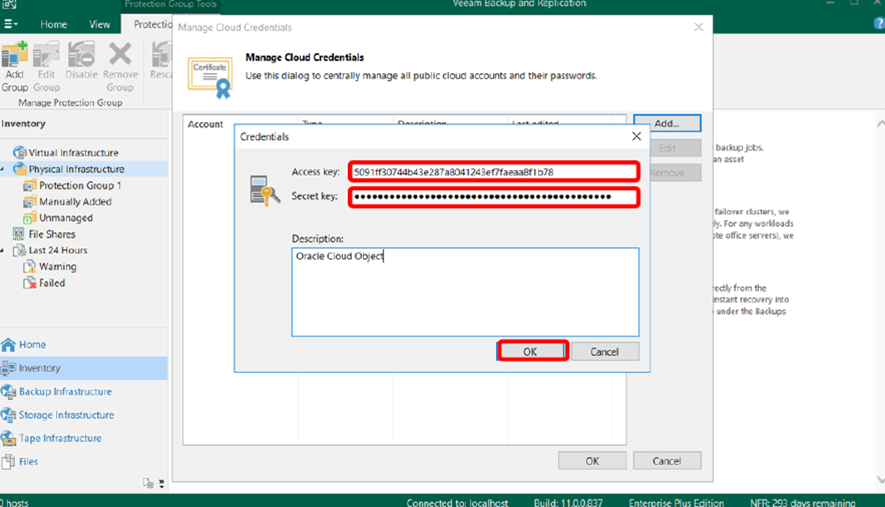Viewport: 885px width, 507px height.
Task: Click the Disable ribbon icon
Action: click(x=81, y=60)
